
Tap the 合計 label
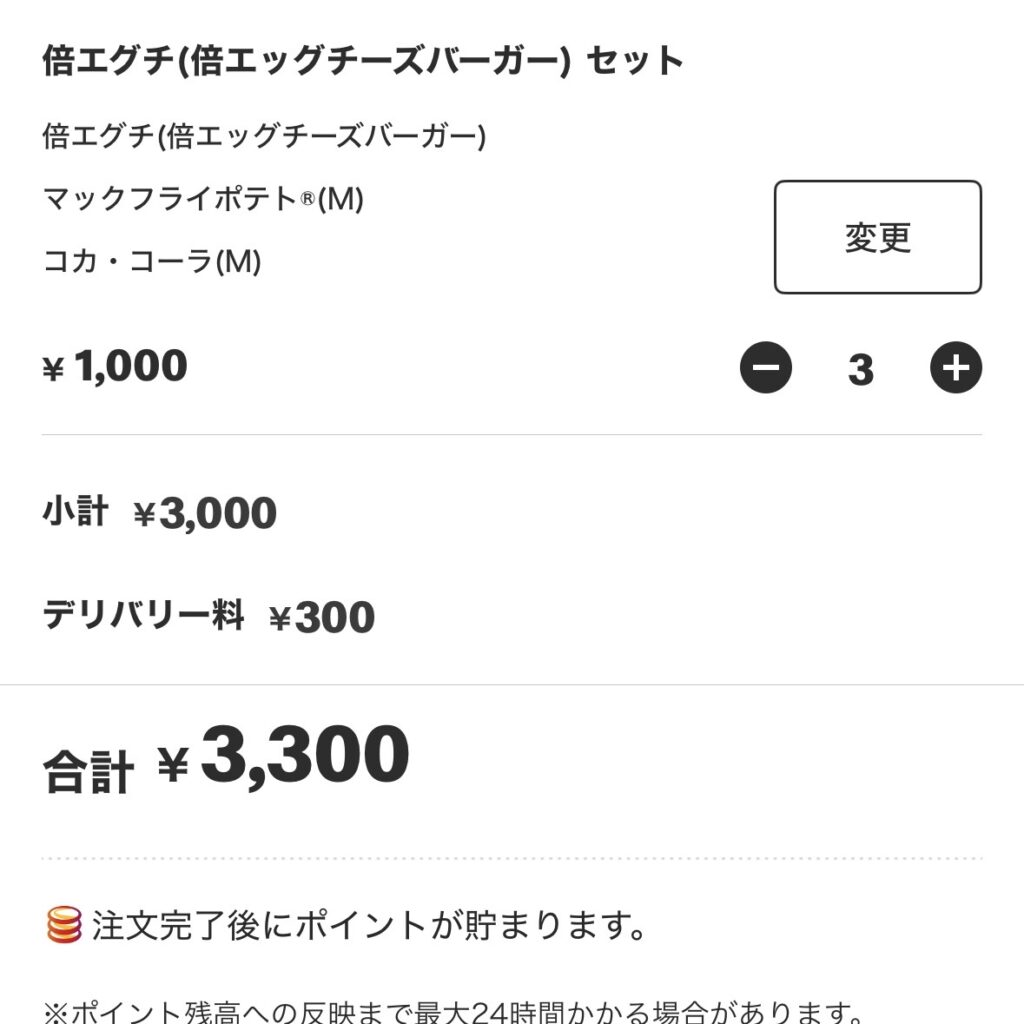88,772
